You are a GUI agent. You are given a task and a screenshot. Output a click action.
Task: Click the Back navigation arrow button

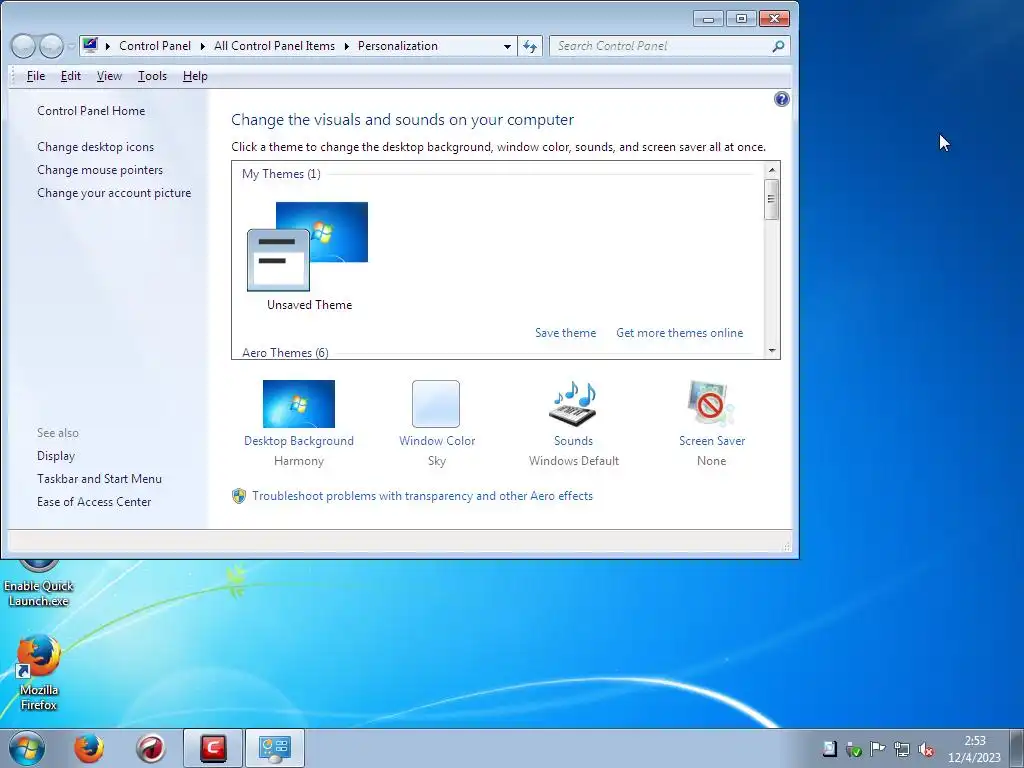pos(23,46)
